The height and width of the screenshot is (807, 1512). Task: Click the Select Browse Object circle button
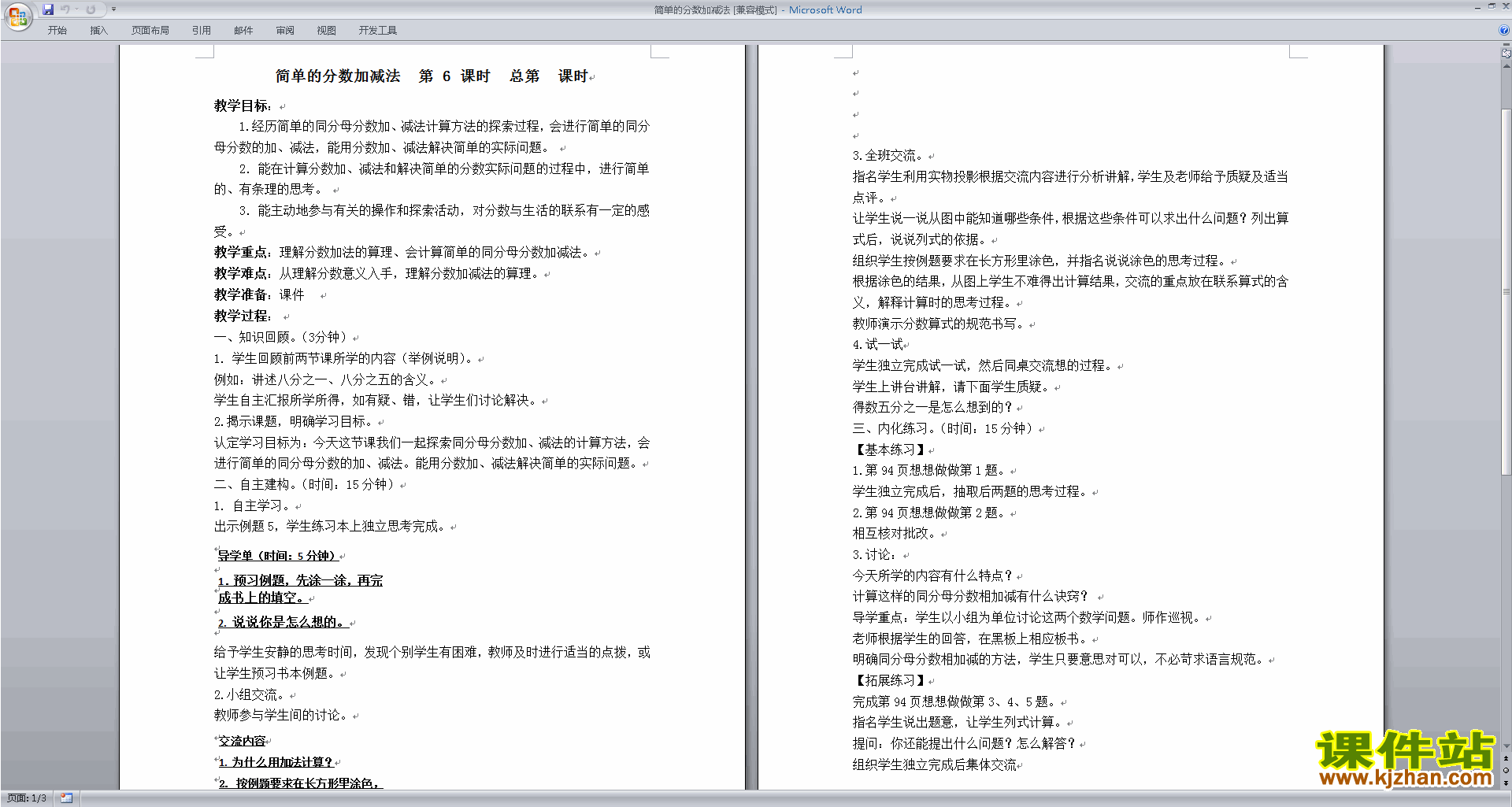point(1506,770)
